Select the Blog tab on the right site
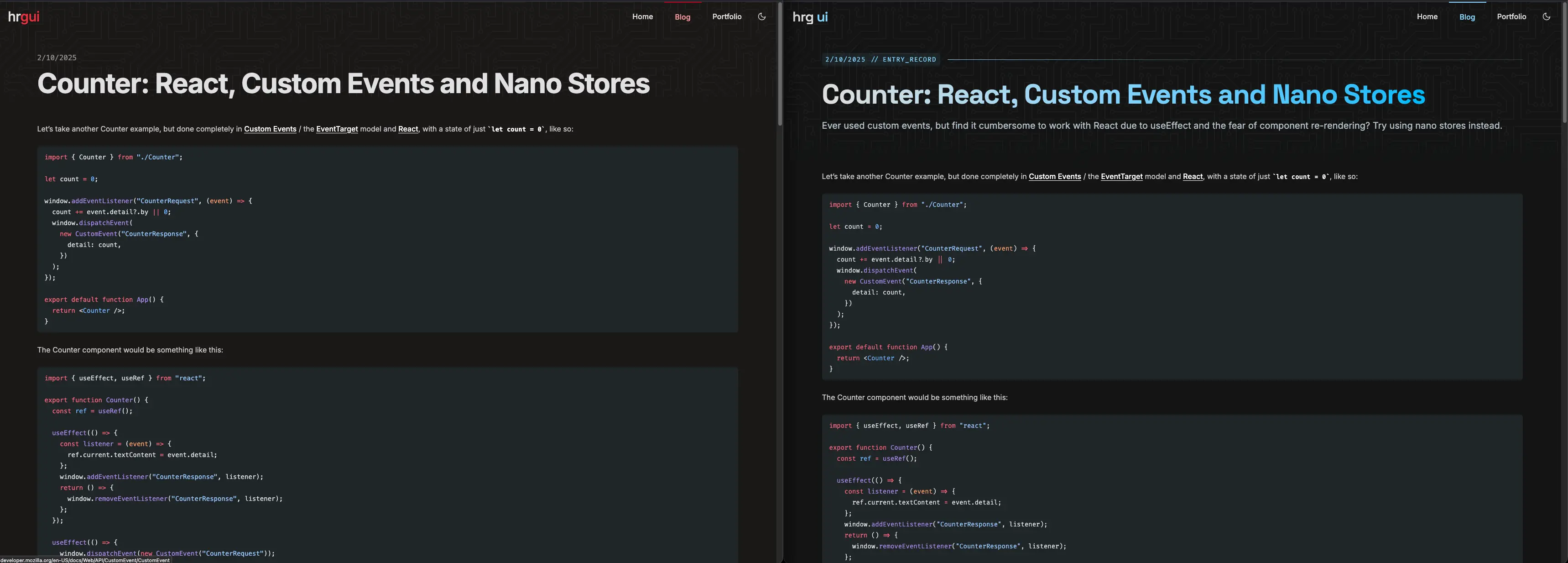Screen dimensions: 1568x563 [x=1467, y=16]
